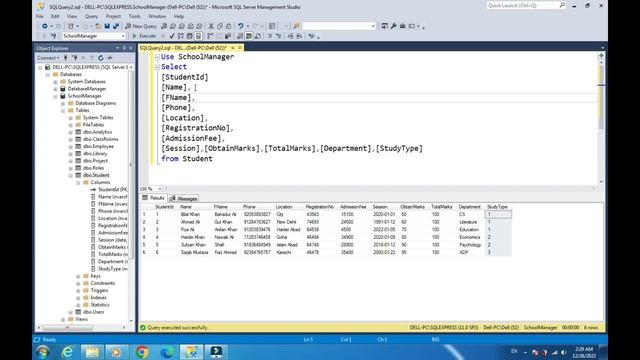Click the Parse checkmark icon
The width and height of the screenshot is (640, 360).
[x=172, y=36]
